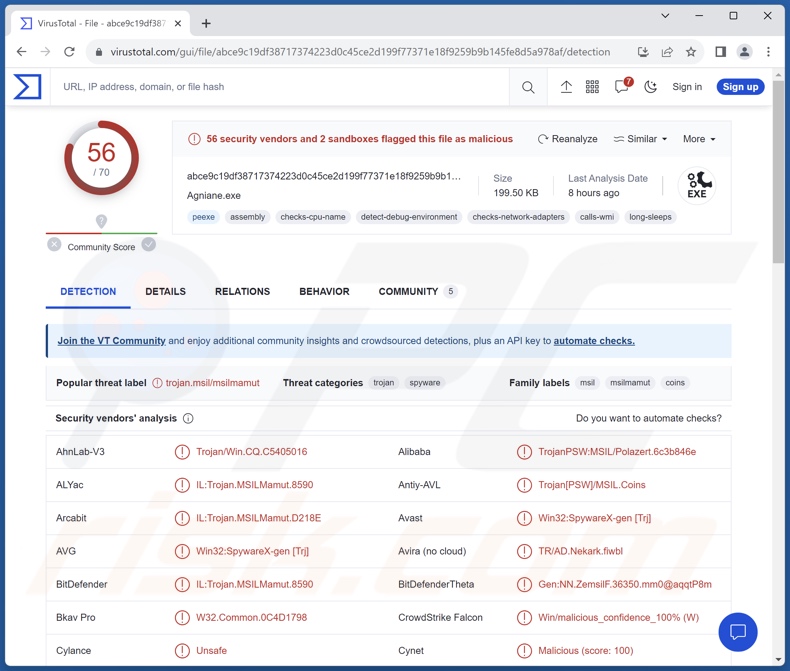The height and width of the screenshot is (671, 790).
Task: Expand the Similar dropdown
Action: (x=640, y=139)
